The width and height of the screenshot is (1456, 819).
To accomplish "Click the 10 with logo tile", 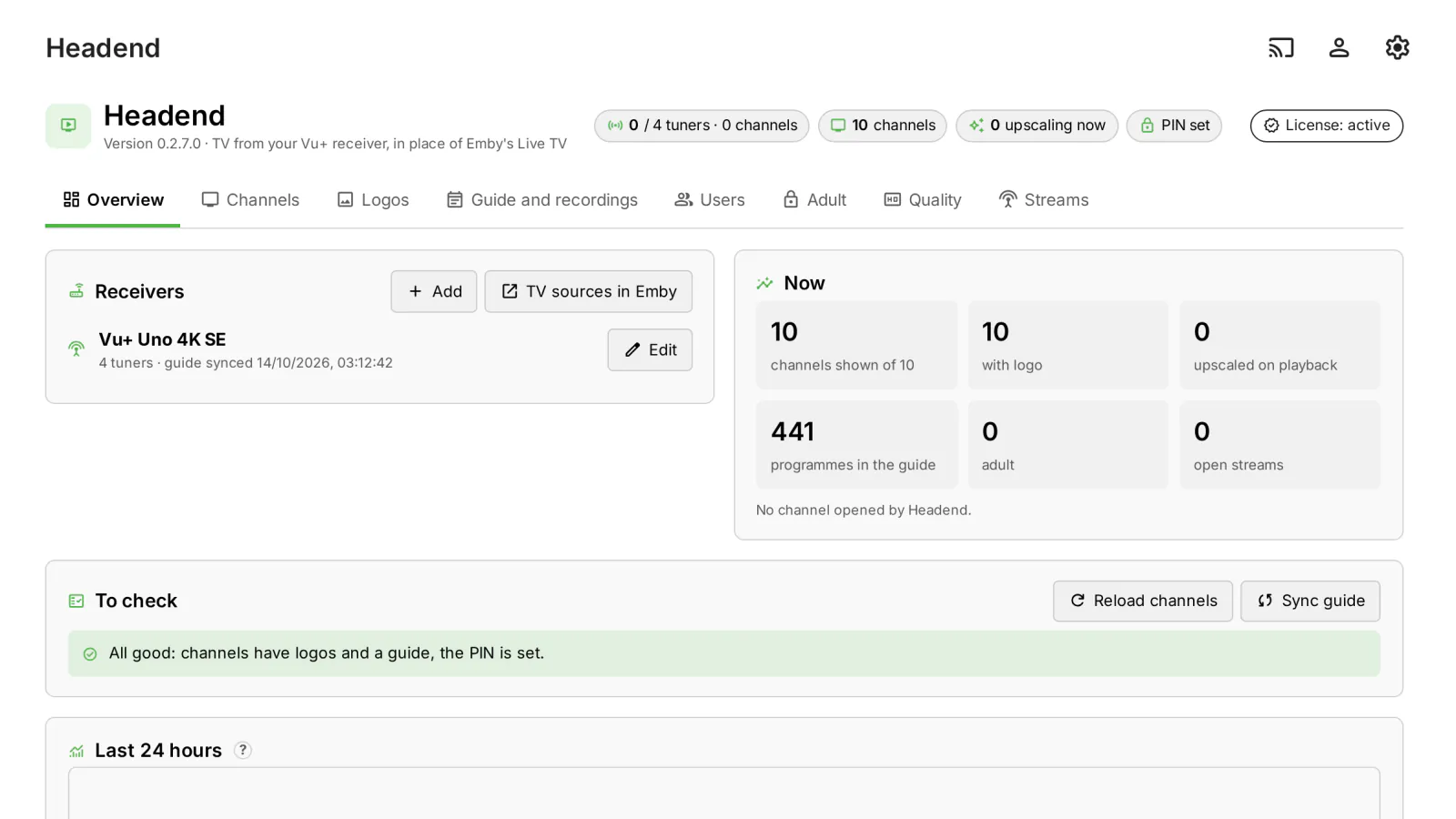I will (1068, 345).
